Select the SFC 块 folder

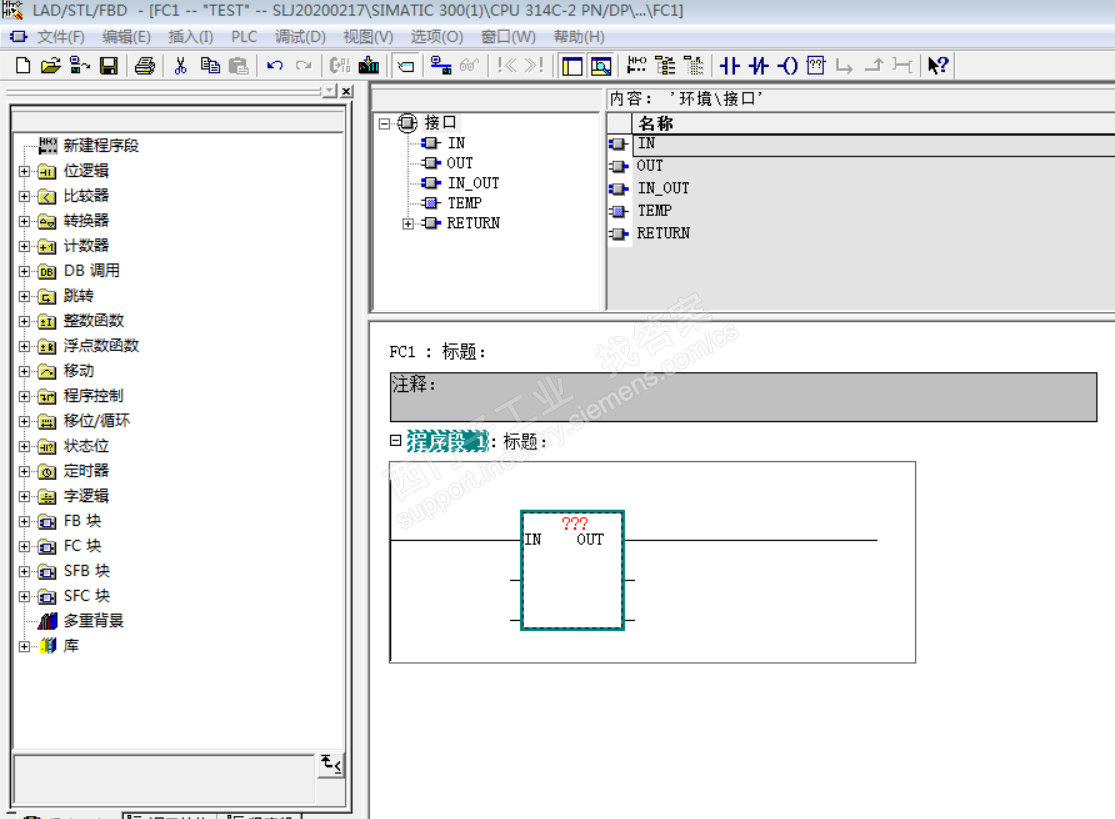[x=87, y=596]
